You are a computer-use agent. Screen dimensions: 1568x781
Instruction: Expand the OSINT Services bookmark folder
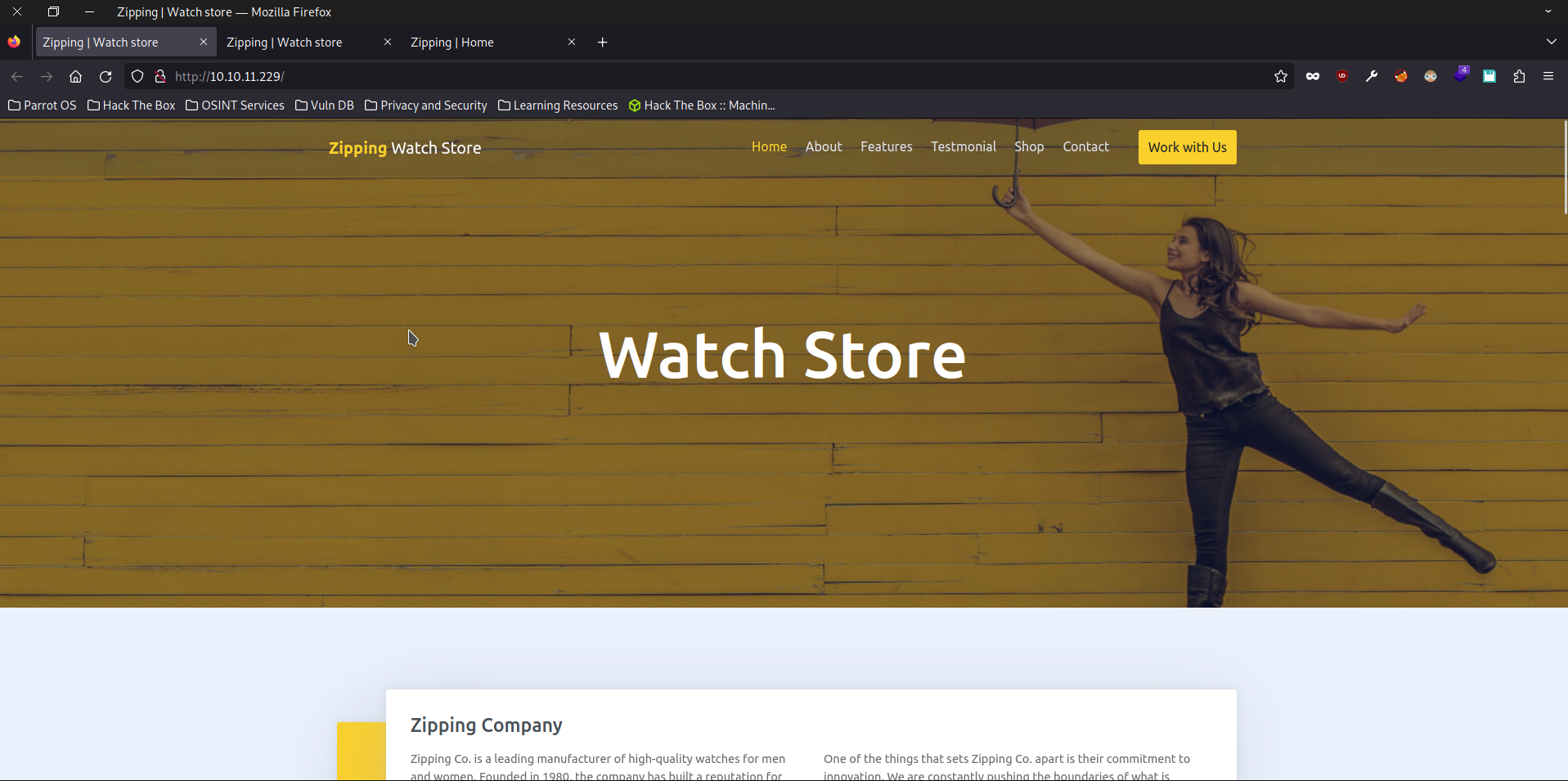pyautogui.click(x=236, y=105)
